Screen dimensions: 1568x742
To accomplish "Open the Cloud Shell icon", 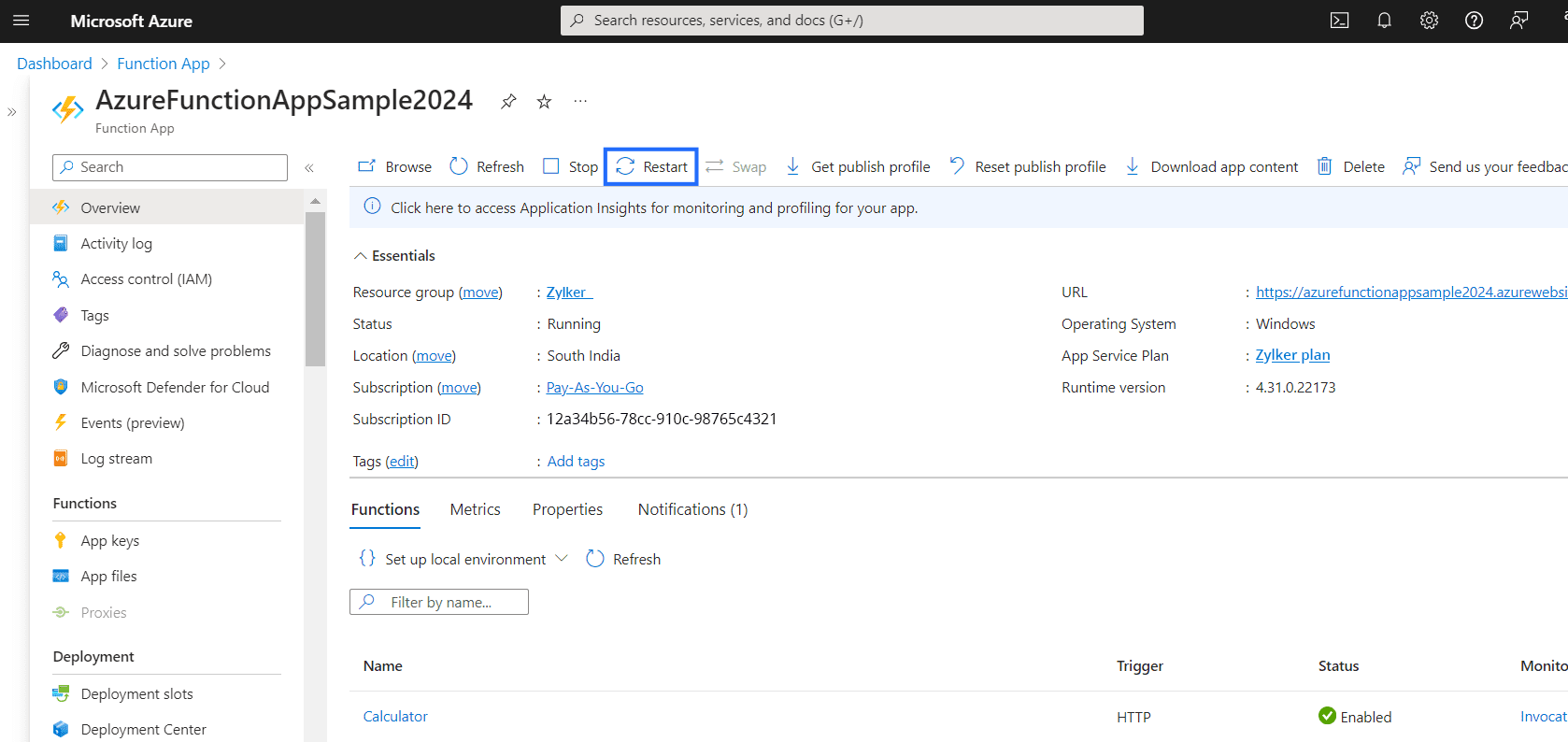I will 1339,21.
